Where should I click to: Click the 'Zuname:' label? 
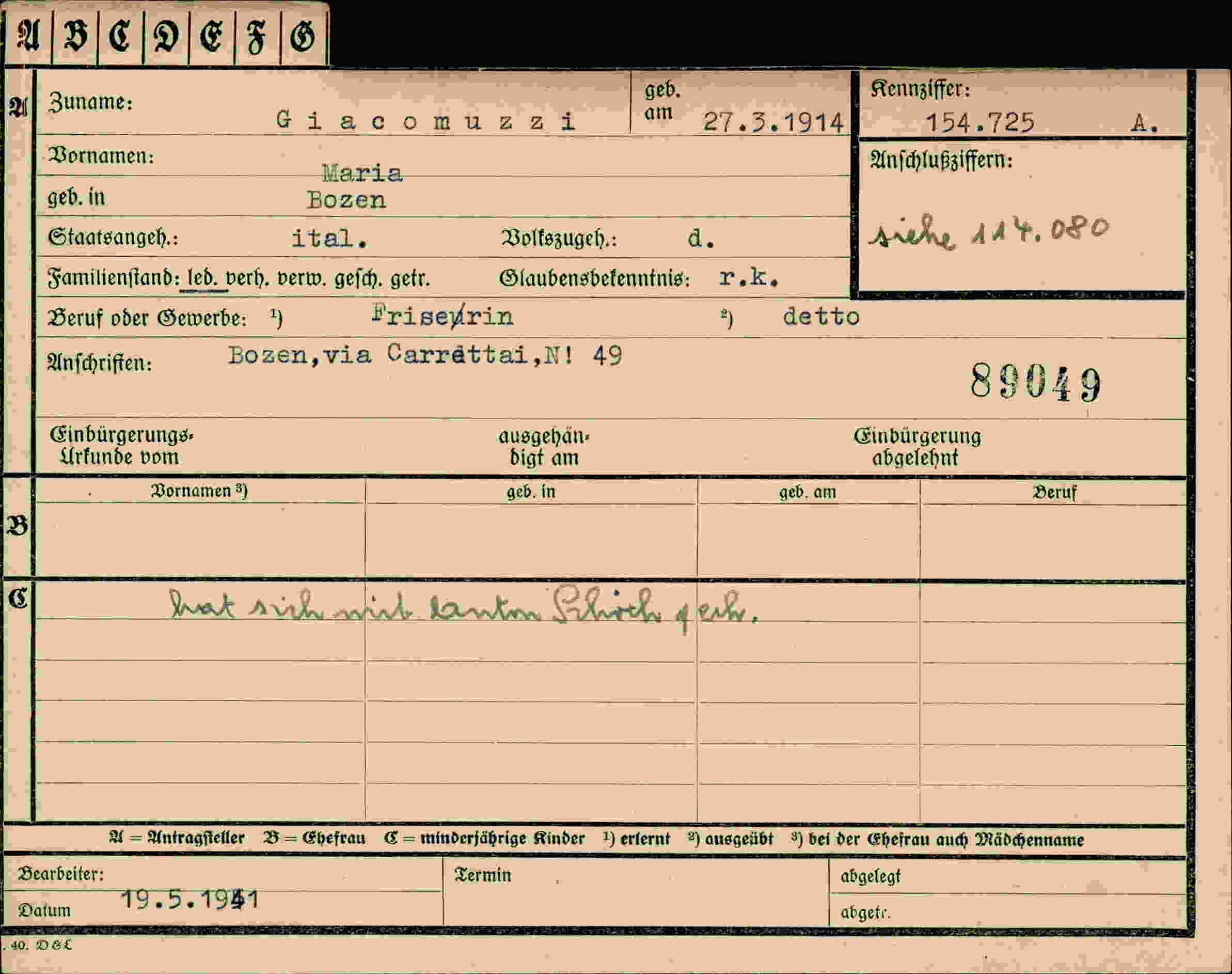click(x=90, y=102)
